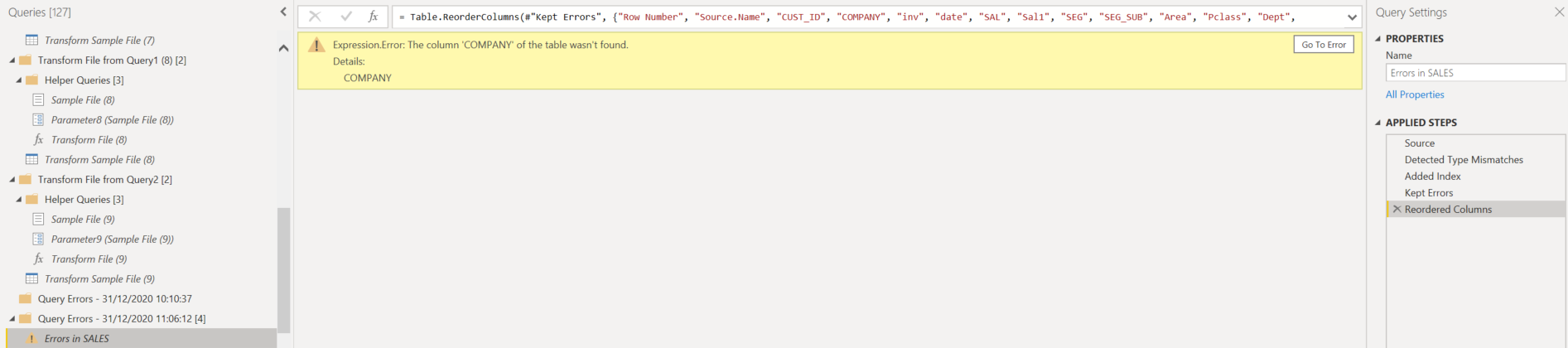The width and height of the screenshot is (1568, 348).
Task: Click the fx icon of Transform File (8)
Action: coord(38,140)
